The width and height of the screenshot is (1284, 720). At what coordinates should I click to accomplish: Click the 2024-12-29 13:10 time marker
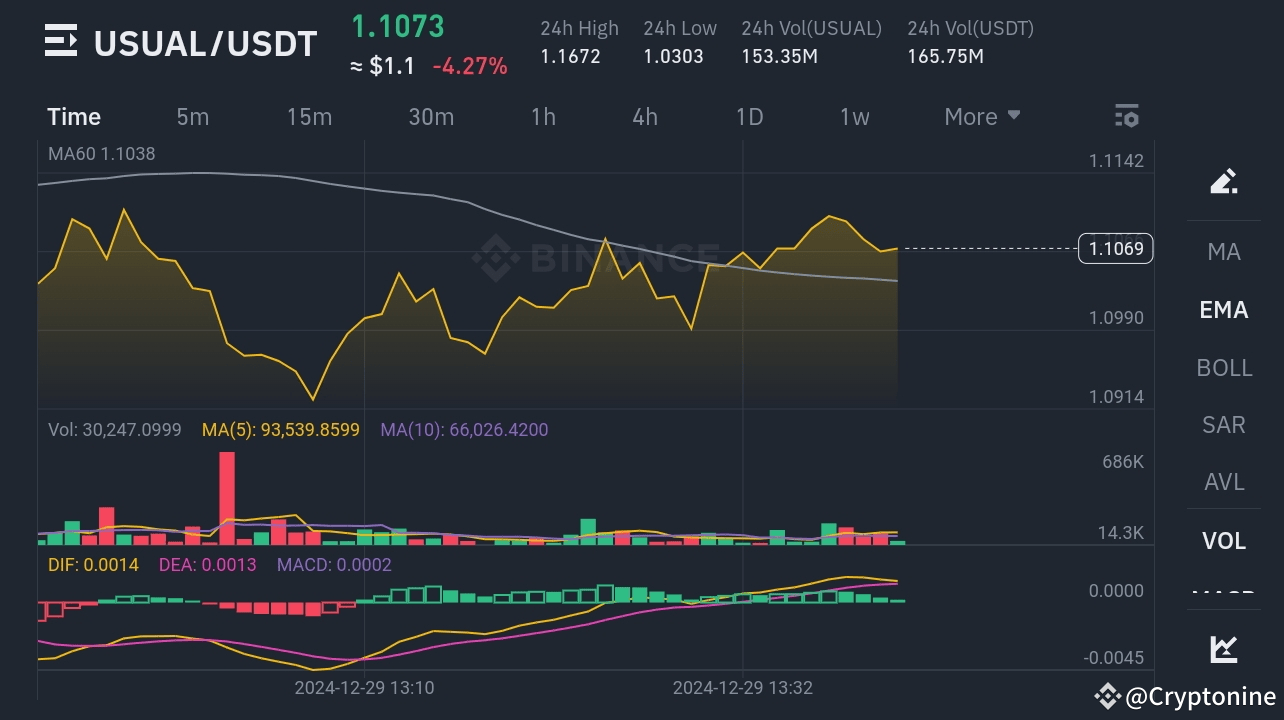(x=364, y=688)
